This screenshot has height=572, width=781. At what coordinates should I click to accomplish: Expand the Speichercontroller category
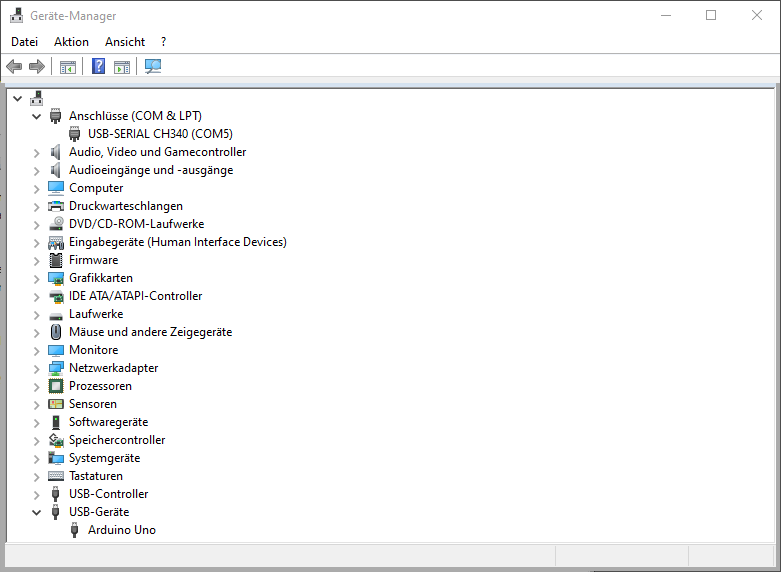click(x=36, y=441)
